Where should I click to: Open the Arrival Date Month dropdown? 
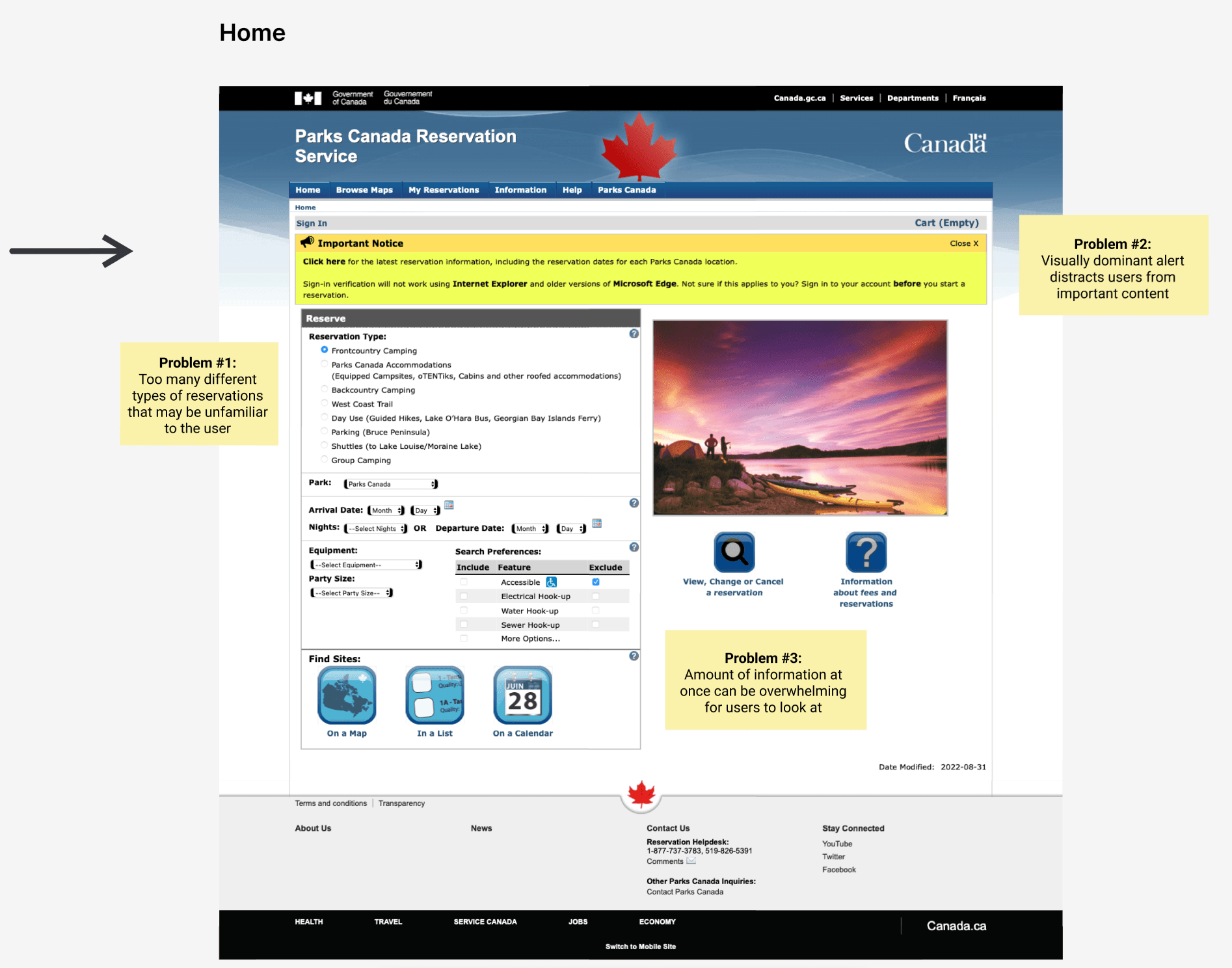[386, 511]
